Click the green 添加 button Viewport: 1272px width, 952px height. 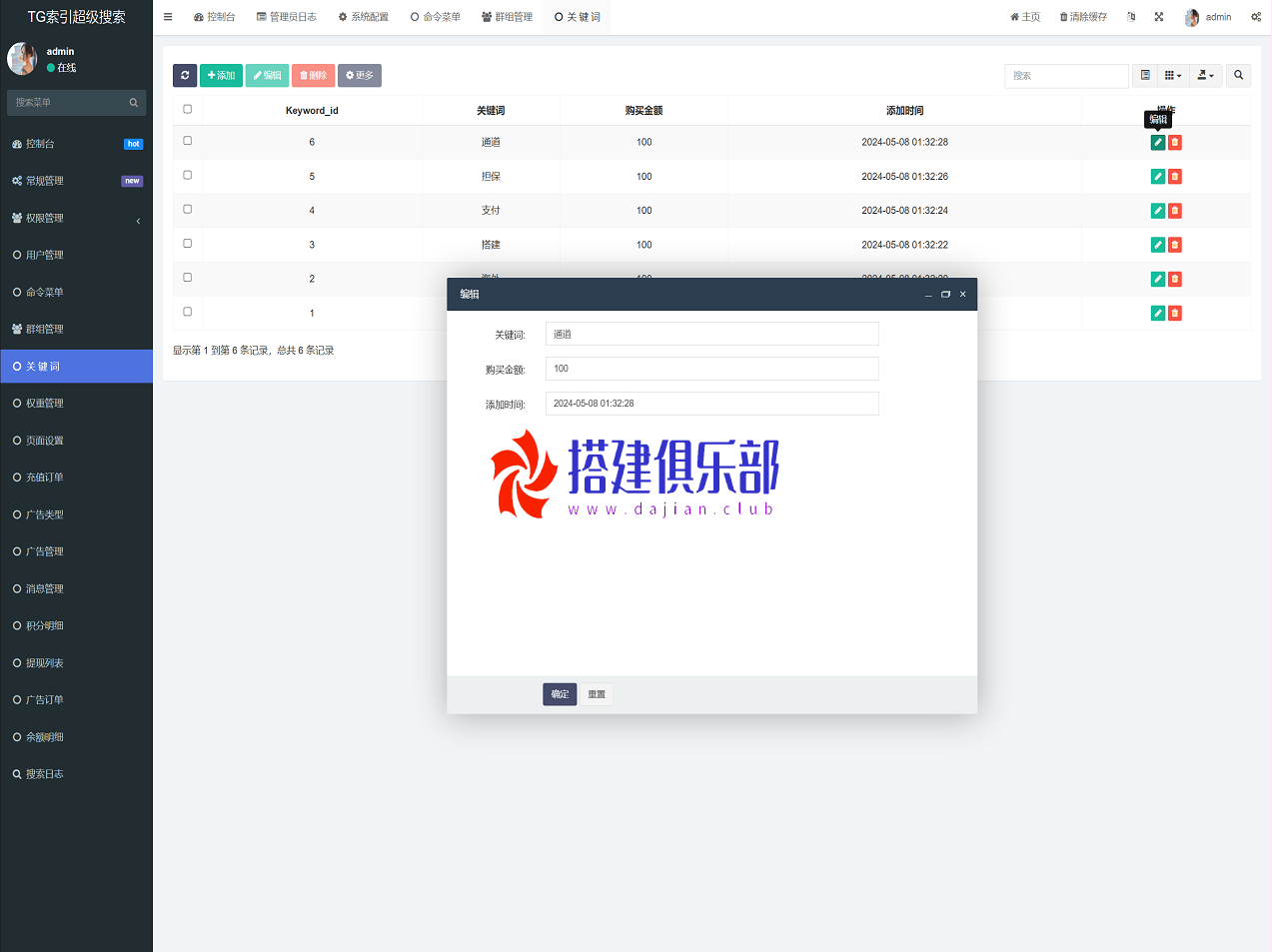(x=221, y=75)
